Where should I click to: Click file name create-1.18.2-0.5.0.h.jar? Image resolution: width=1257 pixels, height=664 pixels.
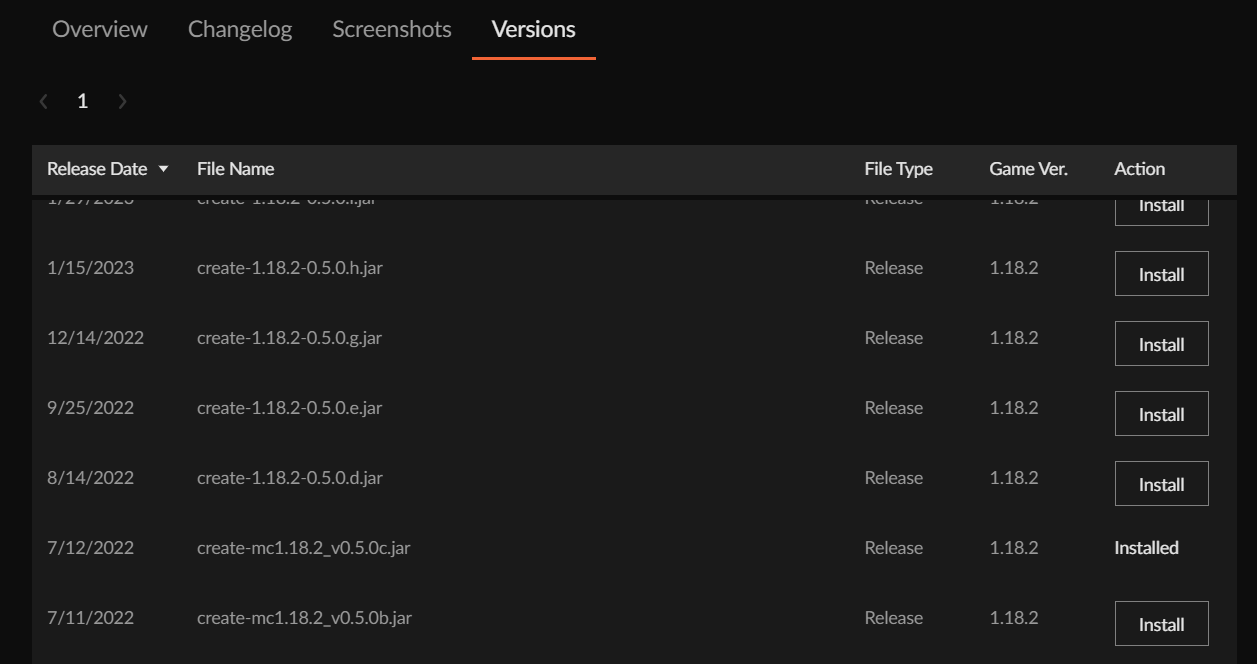289,268
